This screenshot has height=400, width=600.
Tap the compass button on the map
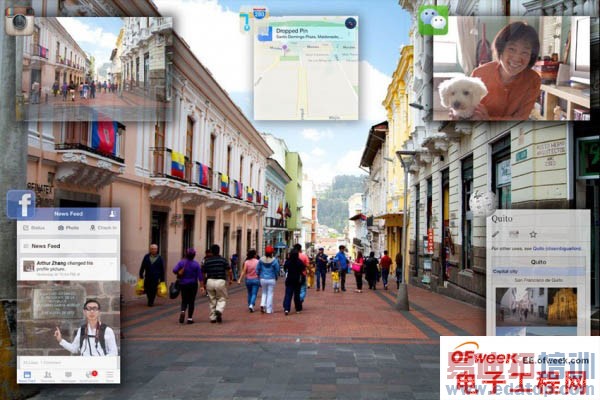pos(350,23)
